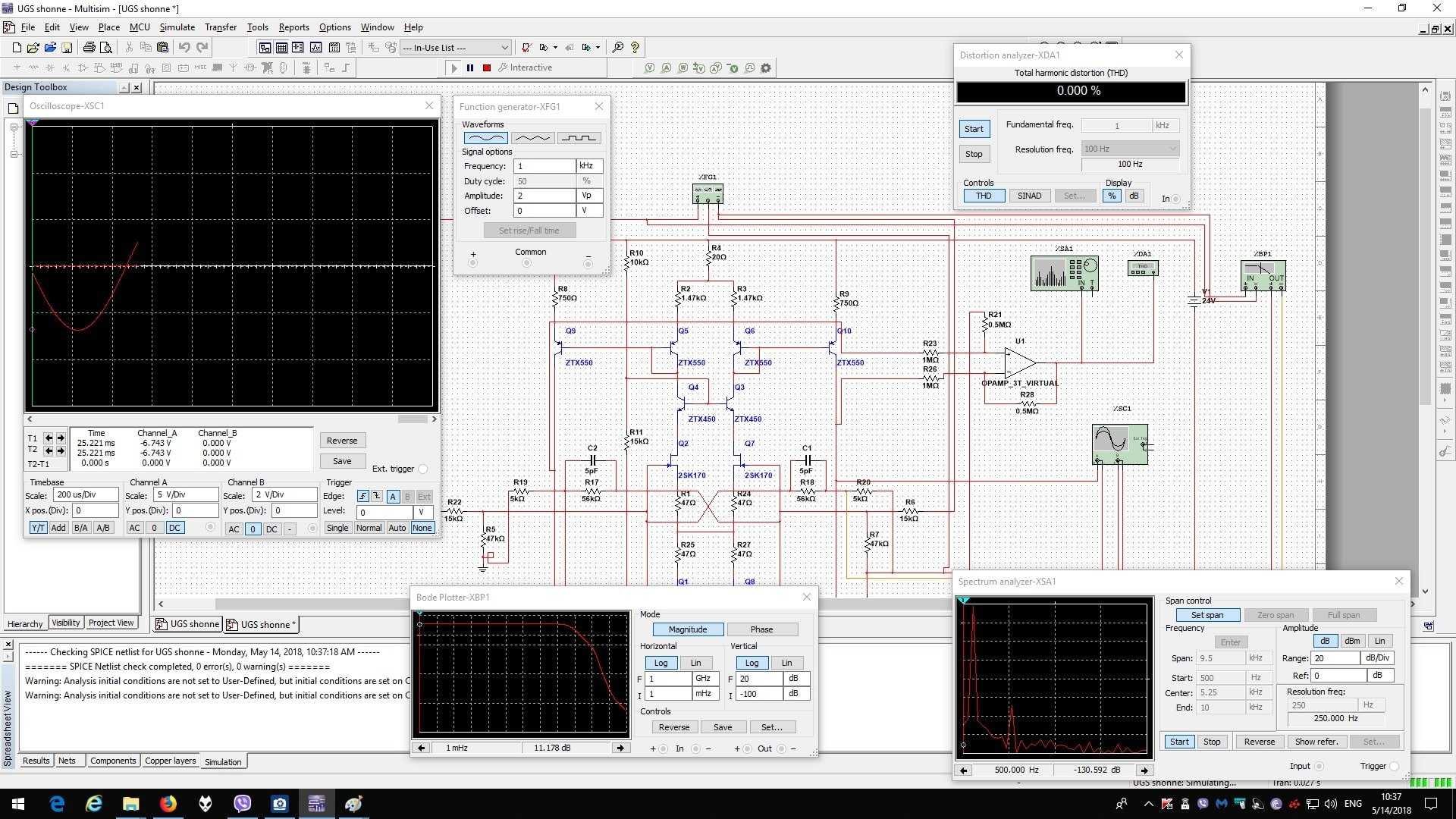Open the Transfer menu
Image resolution: width=1456 pixels, height=819 pixels.
(x=220, y=27)
